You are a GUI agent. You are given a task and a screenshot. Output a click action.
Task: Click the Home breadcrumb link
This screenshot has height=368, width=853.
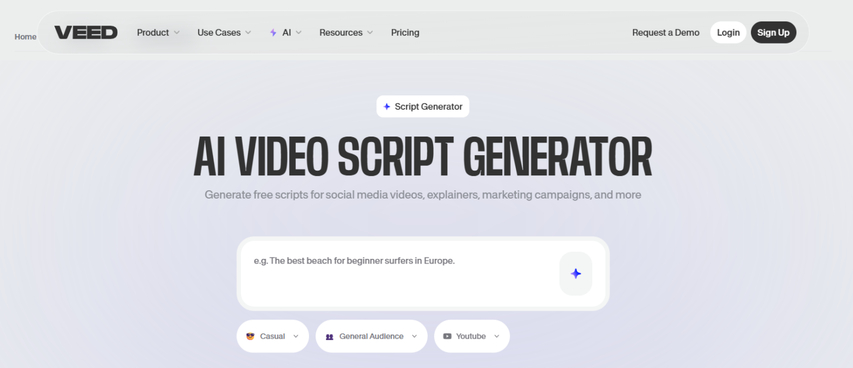(26, 37)
